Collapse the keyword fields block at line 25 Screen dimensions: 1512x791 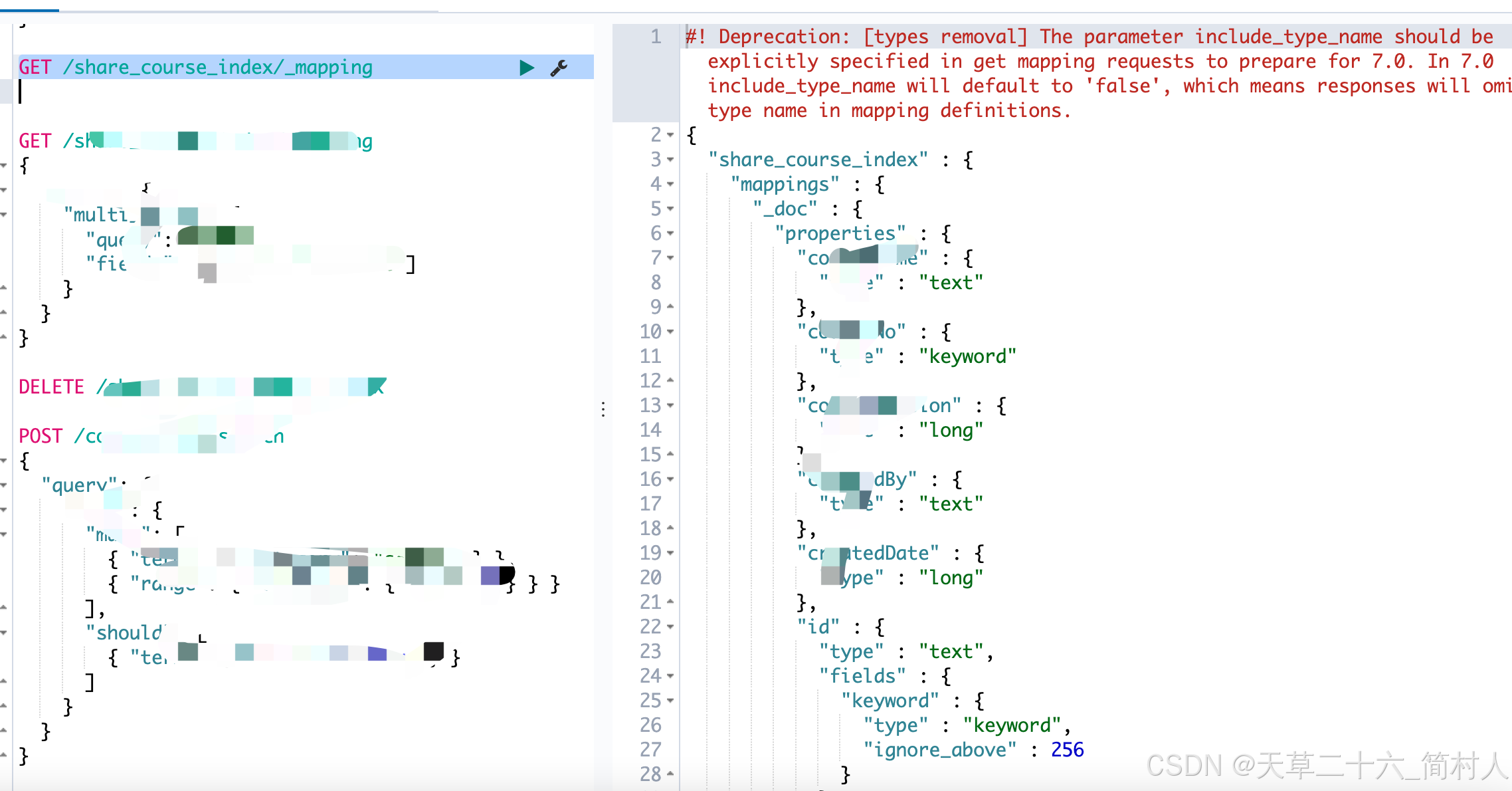670,701
